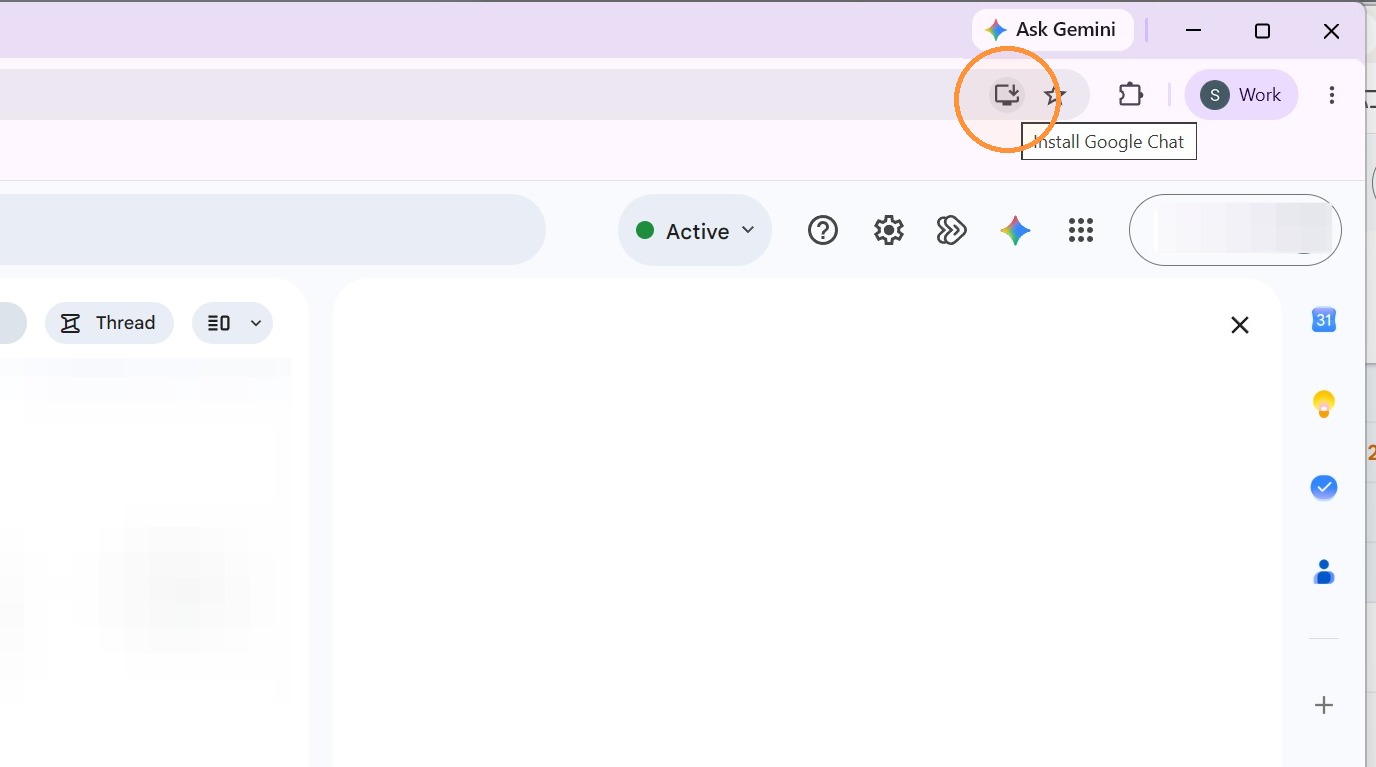Image resolution: width=1376 pixels, height=767 pixels.
Task: Open the browser Extensions puzzle icon
Action: (x=1130, y=95)
